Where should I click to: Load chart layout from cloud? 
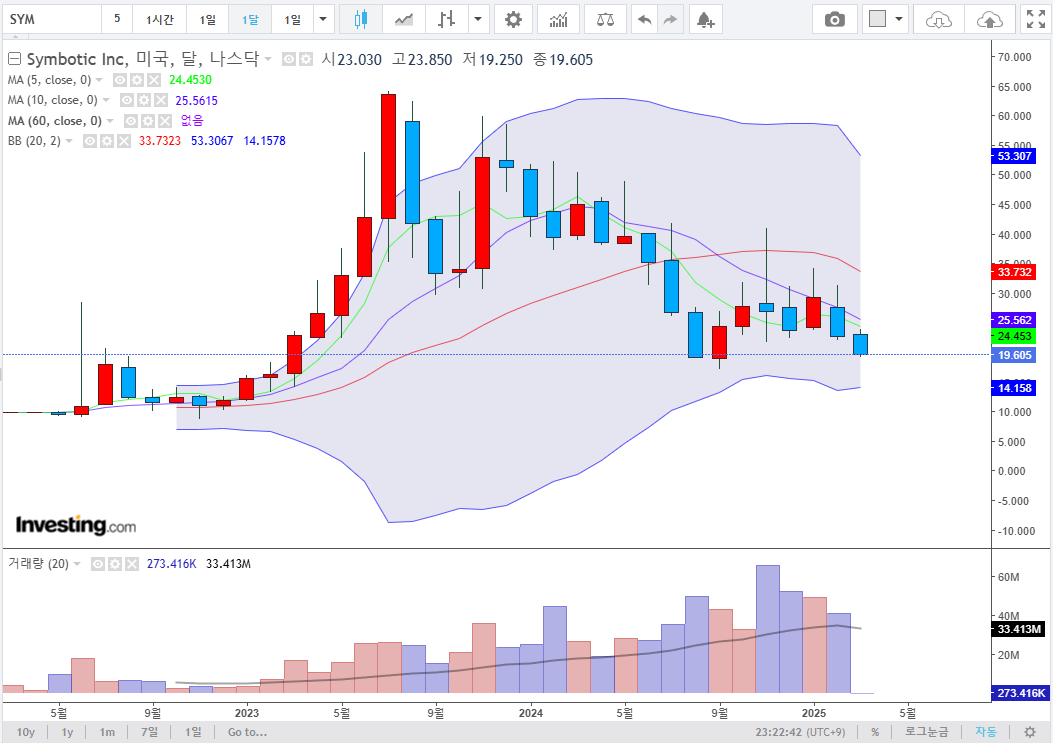[938, 19]
